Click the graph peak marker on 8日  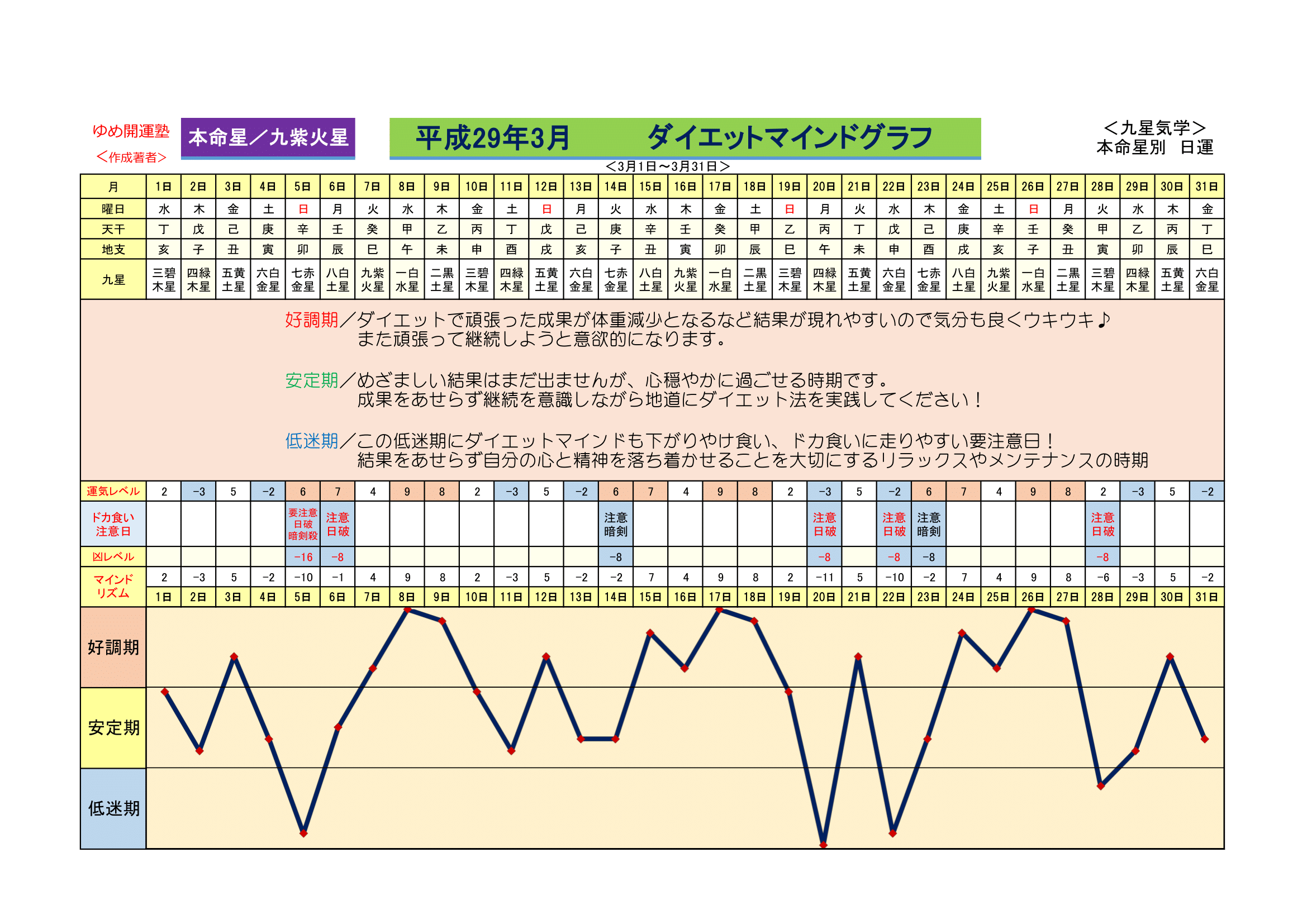pos(407,610)
